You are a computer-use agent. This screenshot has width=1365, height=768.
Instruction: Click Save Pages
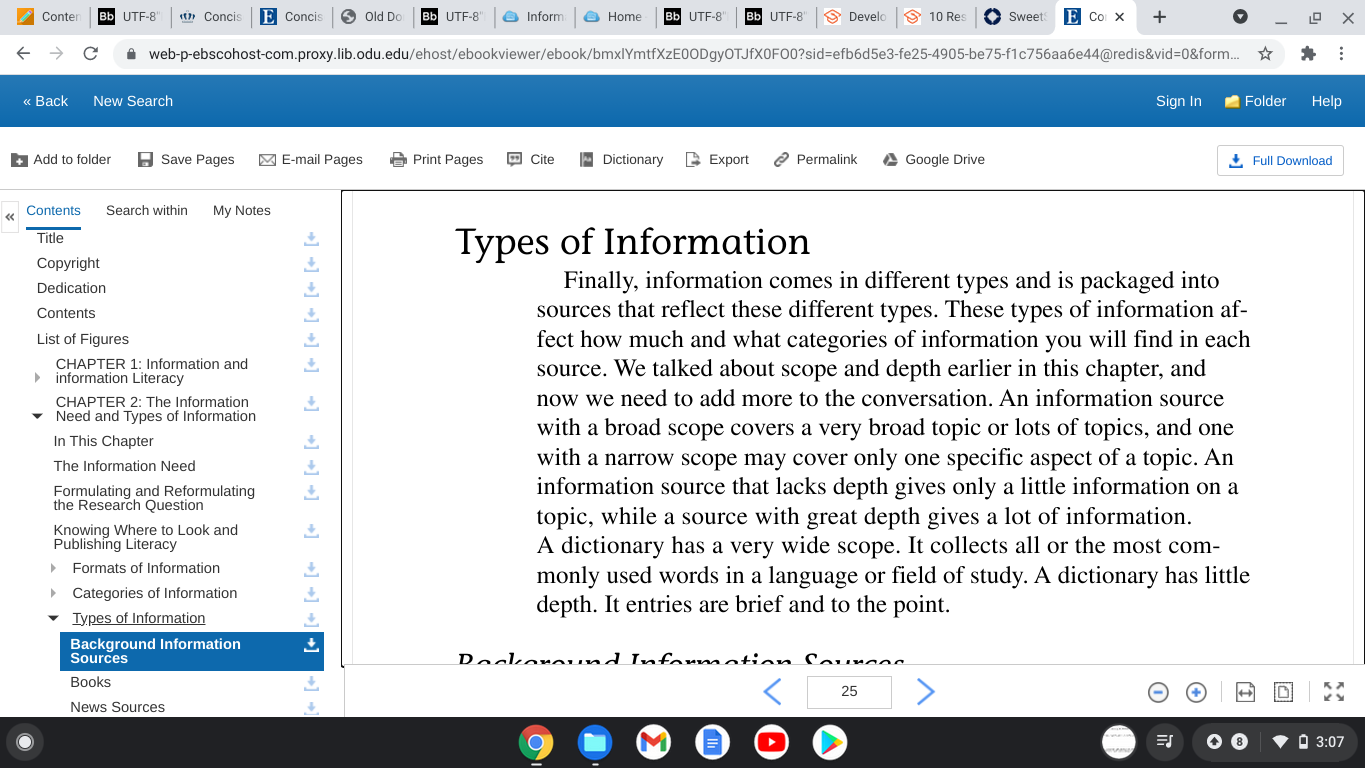[186, 159]
